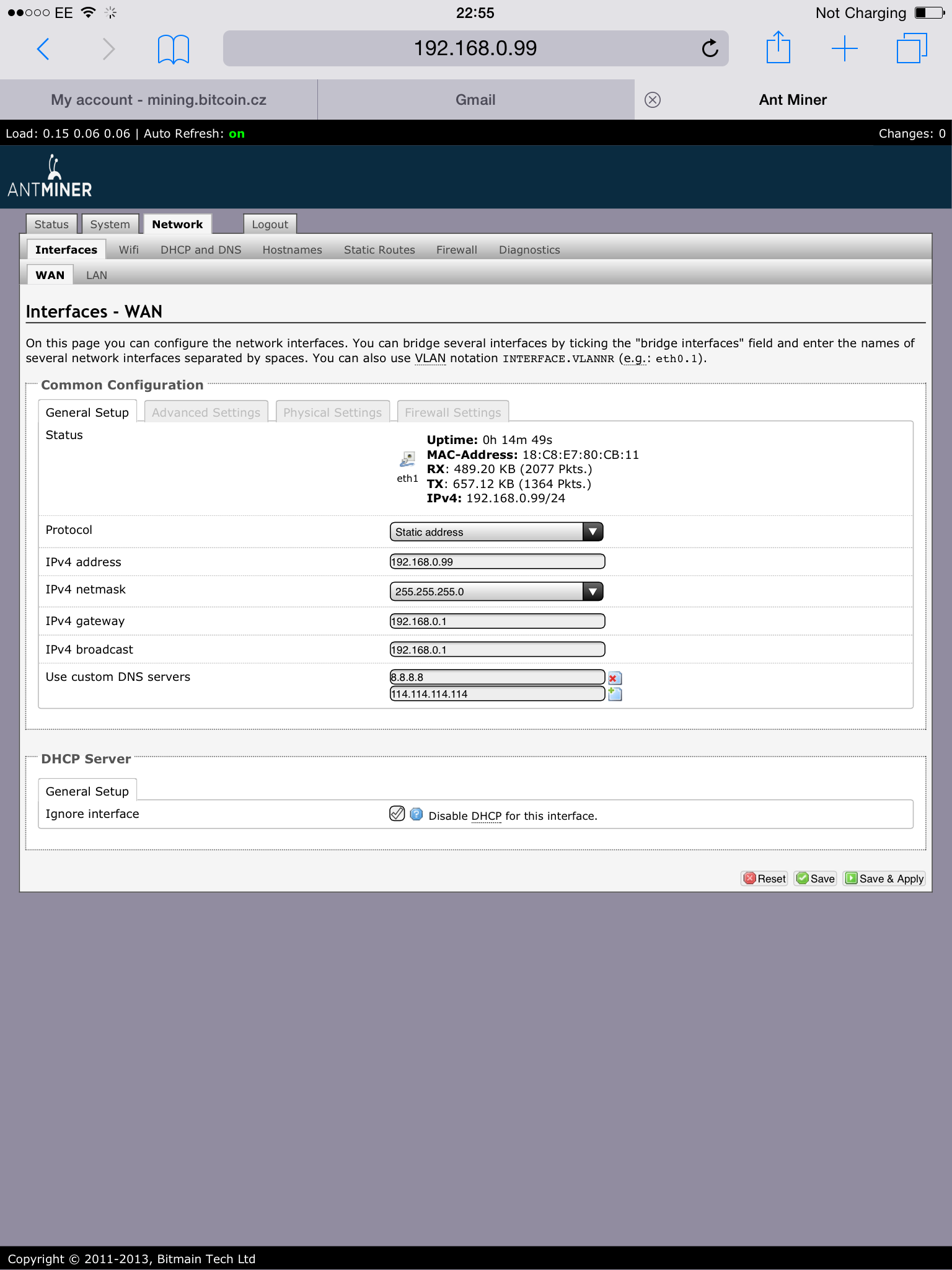This screenshot has width=952, height=1270.
Task: Select DHCP Server General Setup tab
Action: point(87,791)
